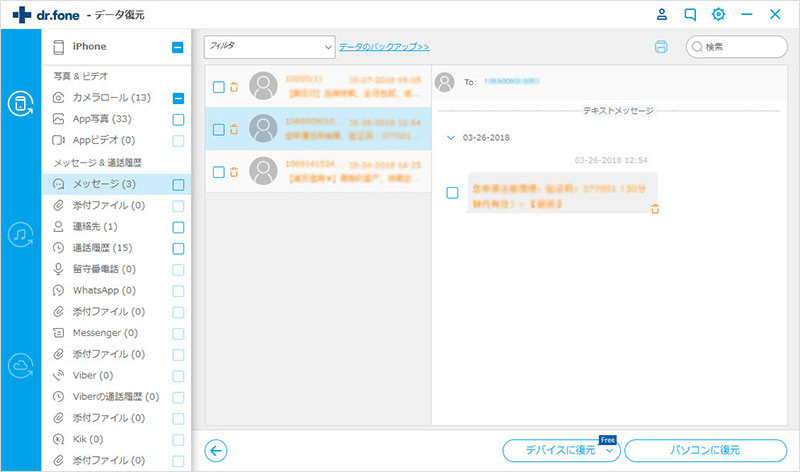Click trash icon next to the message bubble

click(x=655, y=208)
